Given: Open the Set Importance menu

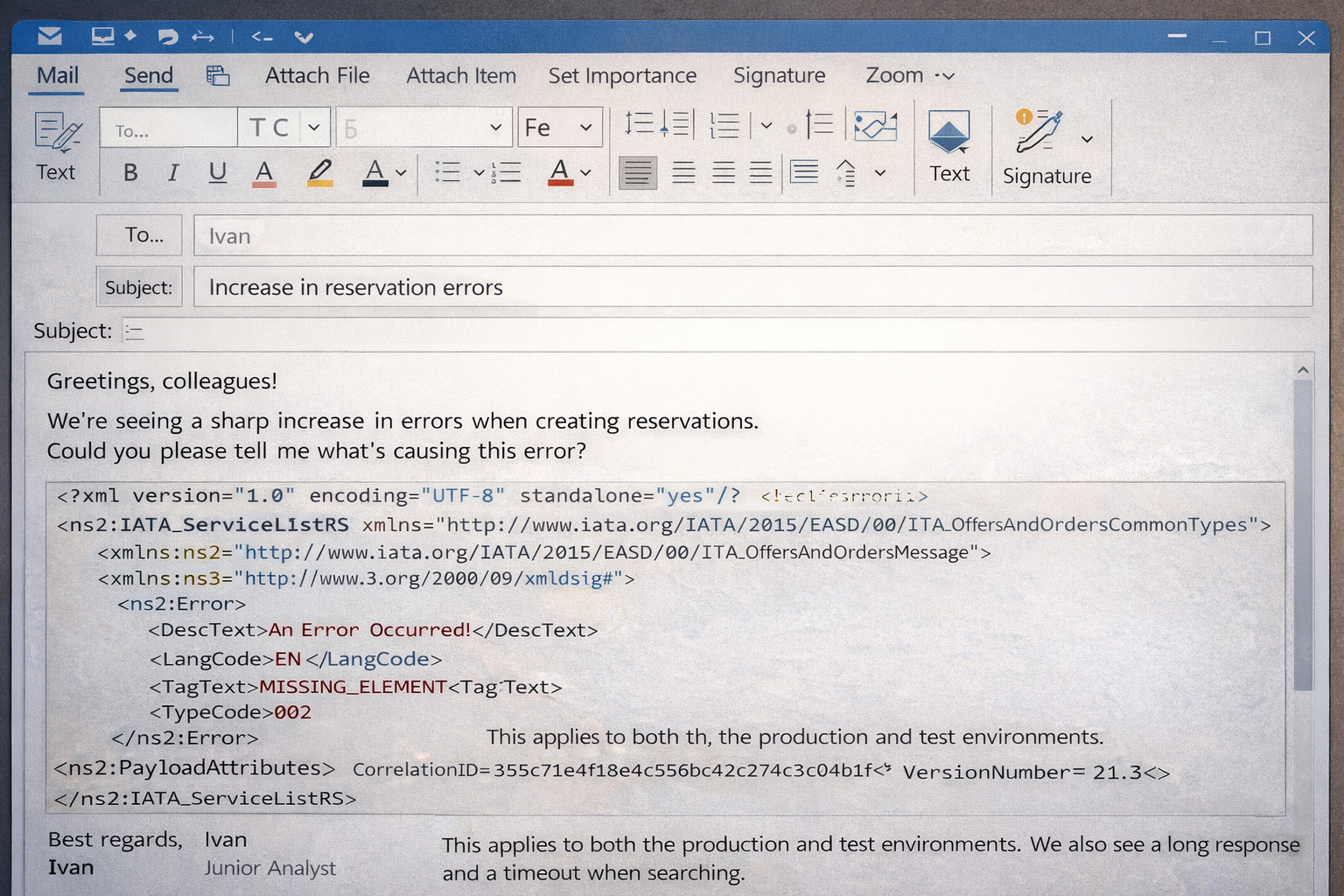Looking at the screenshot, I should (622, 75).
